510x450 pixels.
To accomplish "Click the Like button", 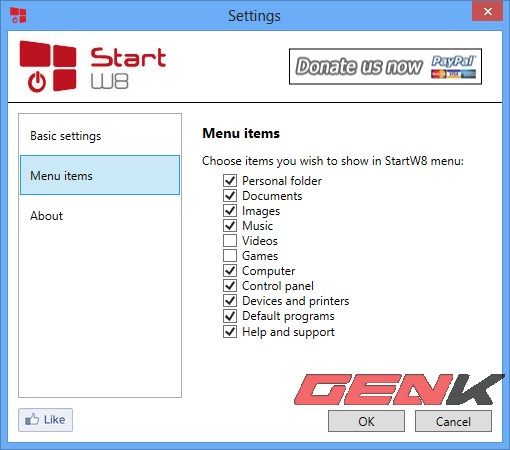I will pos(45,420).
